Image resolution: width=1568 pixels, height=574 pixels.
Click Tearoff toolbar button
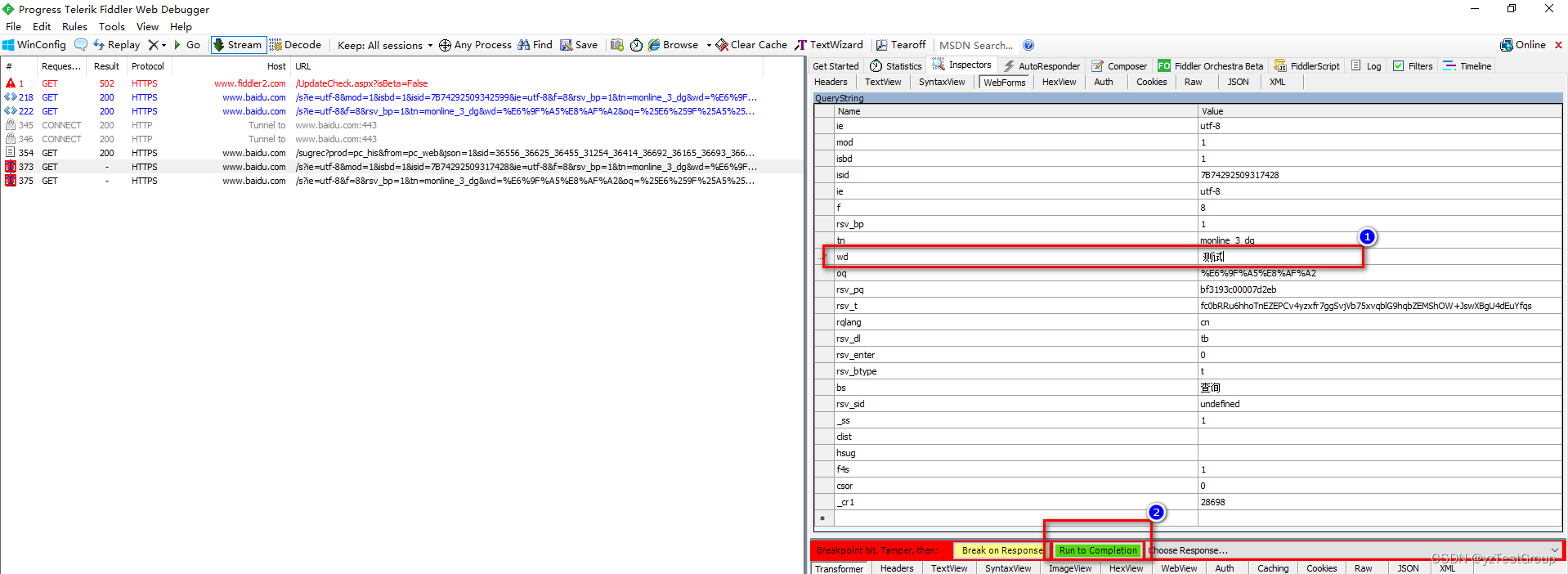pyautogui.click(x=901, y=45)
